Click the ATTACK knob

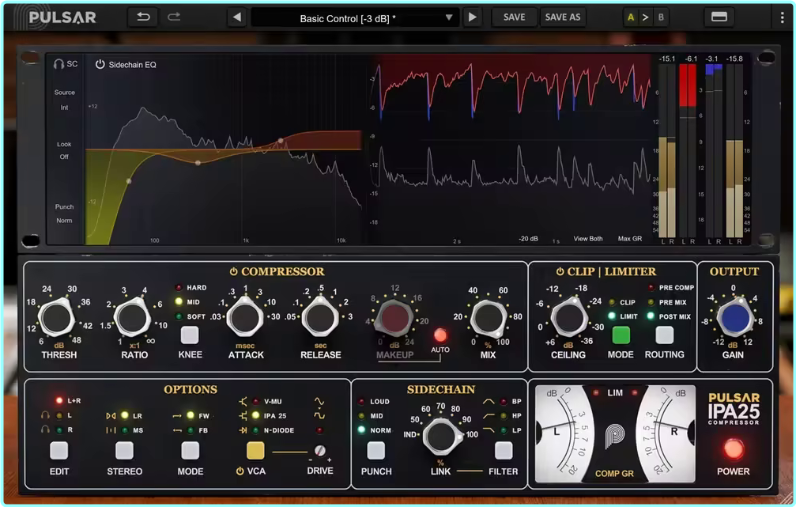click(x=245, y=318)
